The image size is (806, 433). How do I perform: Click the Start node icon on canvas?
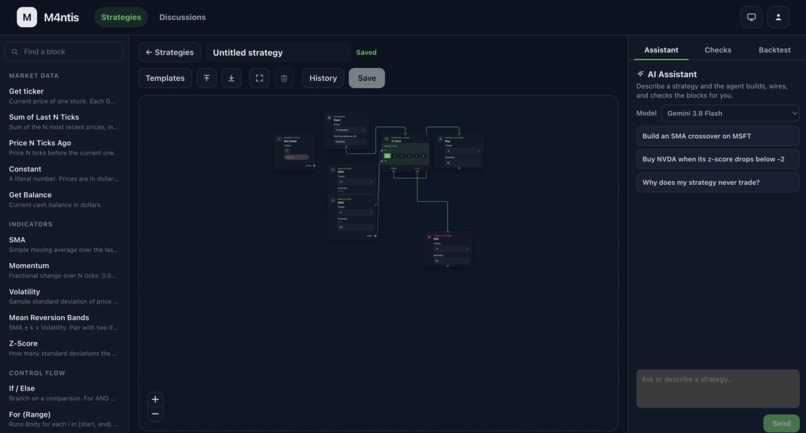329,118
